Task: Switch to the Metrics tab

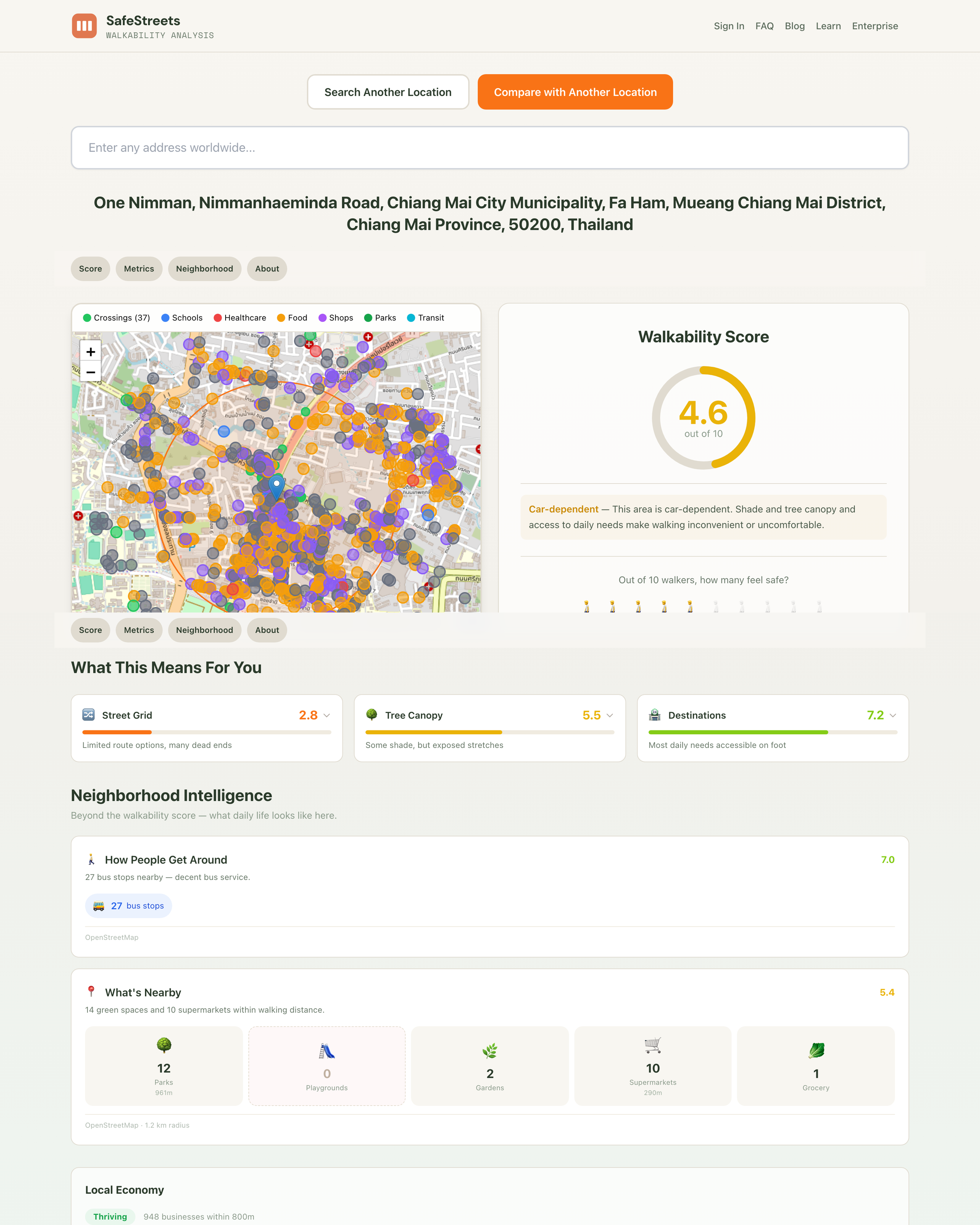Action: 138,269
